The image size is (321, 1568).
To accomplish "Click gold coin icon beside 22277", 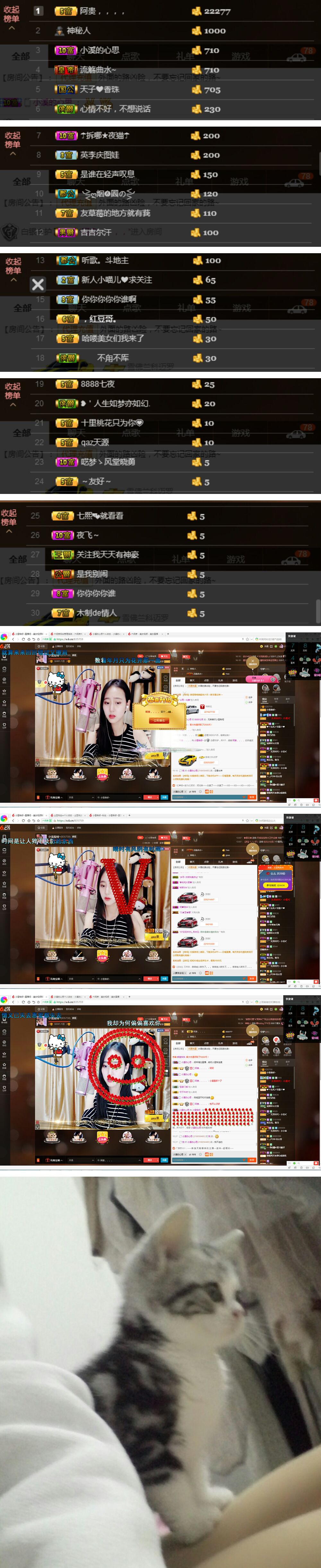I will 197,11.
